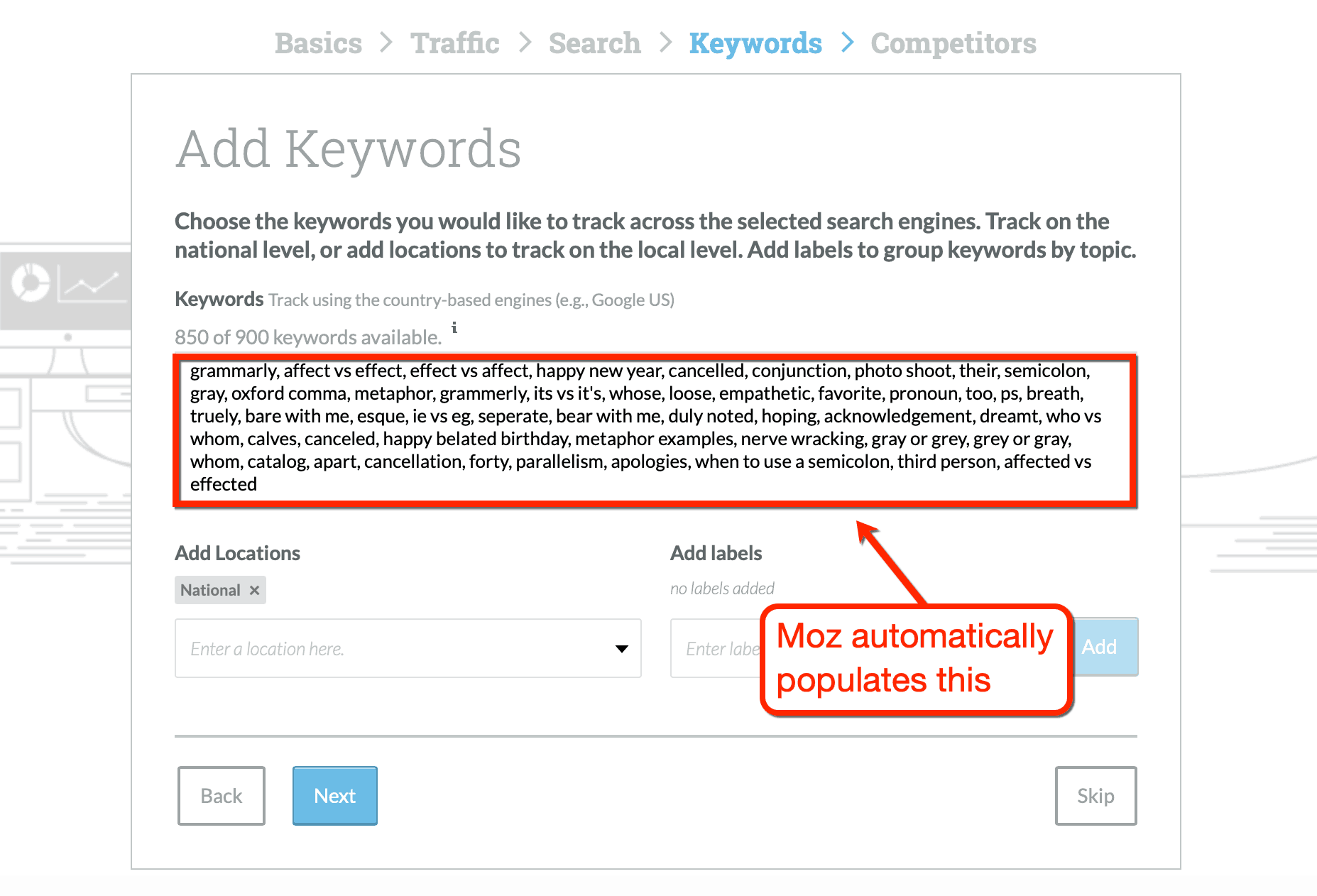Open the Search step
Screen dimensions: 1317x896
[x=594, y=43]
